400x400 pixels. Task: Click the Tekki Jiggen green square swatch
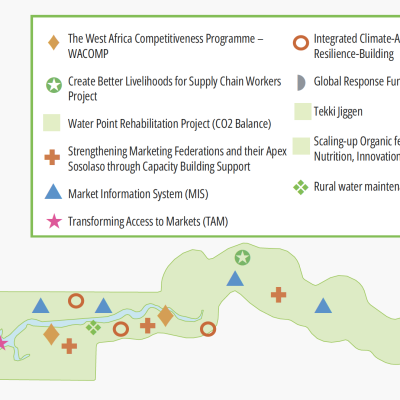click(303, 111)
